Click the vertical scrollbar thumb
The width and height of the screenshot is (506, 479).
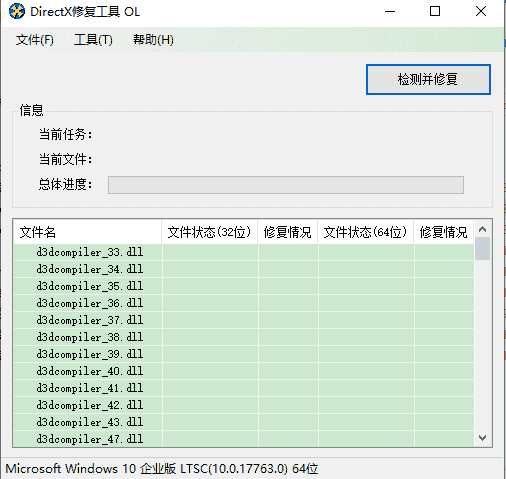point(482,248)
